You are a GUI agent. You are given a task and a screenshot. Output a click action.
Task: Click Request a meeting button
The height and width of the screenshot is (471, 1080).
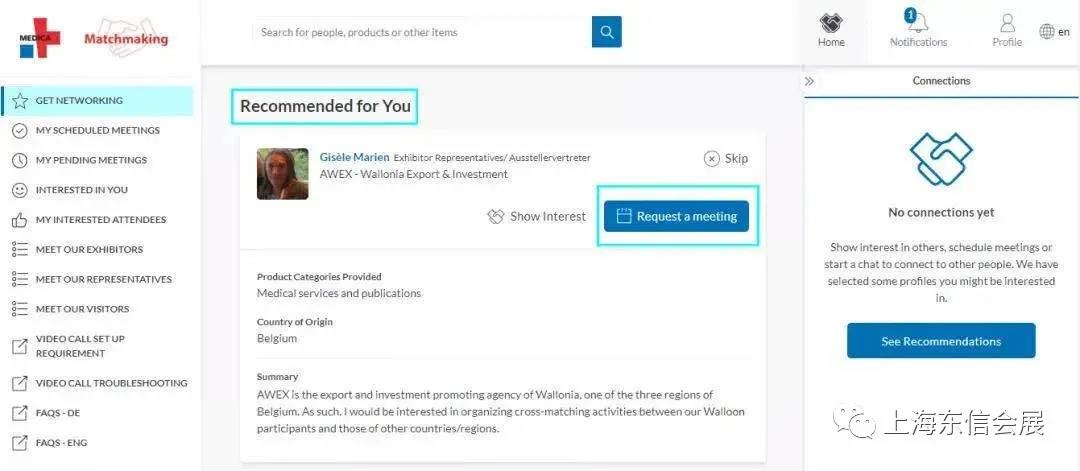pos(676,216)
